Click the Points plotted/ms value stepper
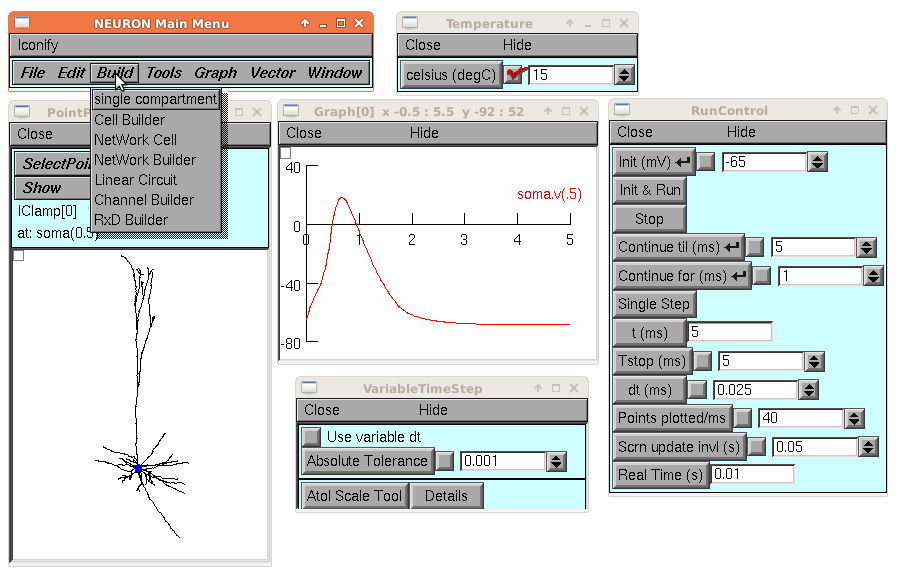 [x=854, y=418]
